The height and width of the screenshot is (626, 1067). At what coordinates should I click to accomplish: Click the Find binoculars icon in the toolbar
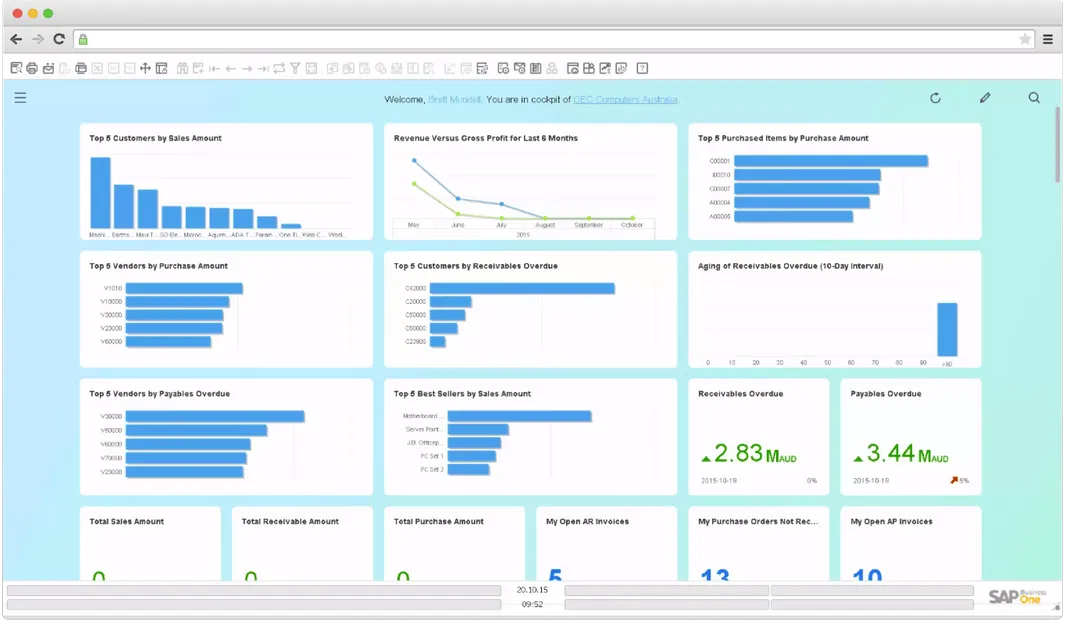180,67
